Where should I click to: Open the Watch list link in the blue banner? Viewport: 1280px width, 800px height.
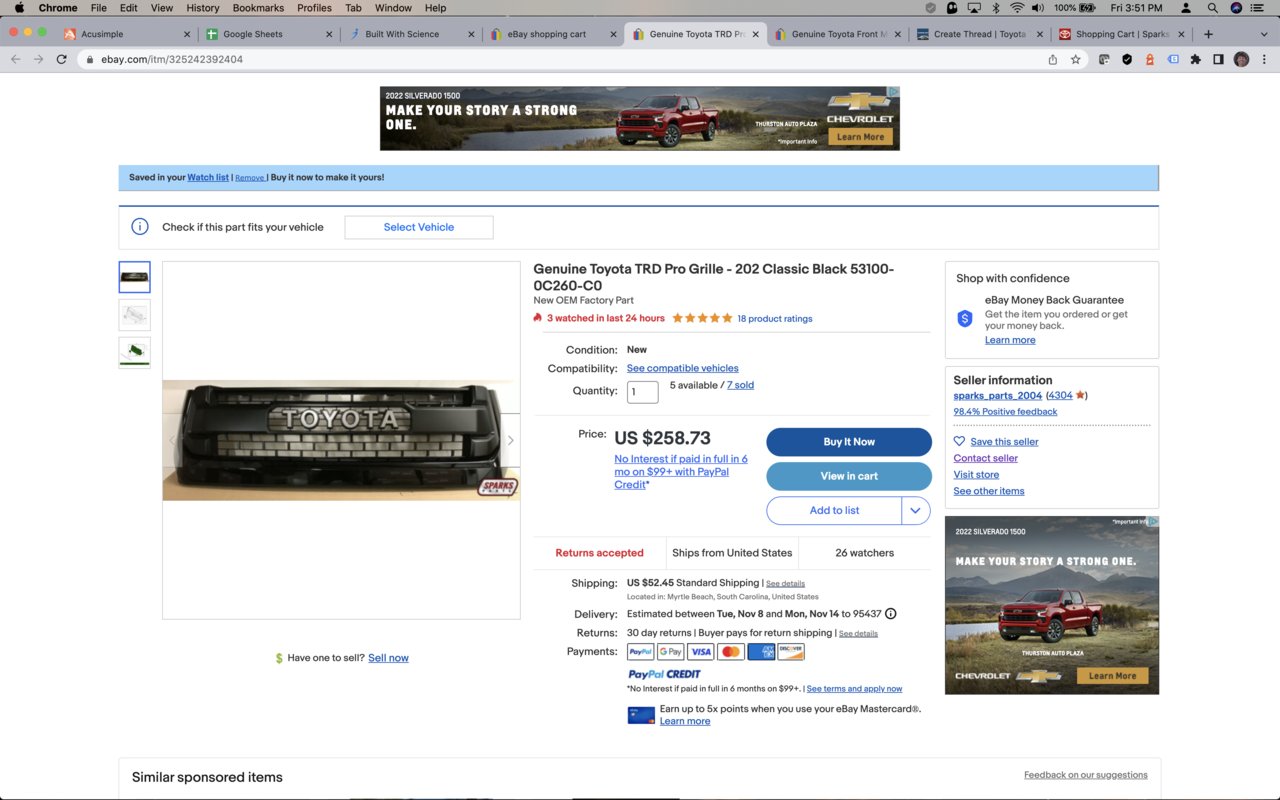coord(208,178)
